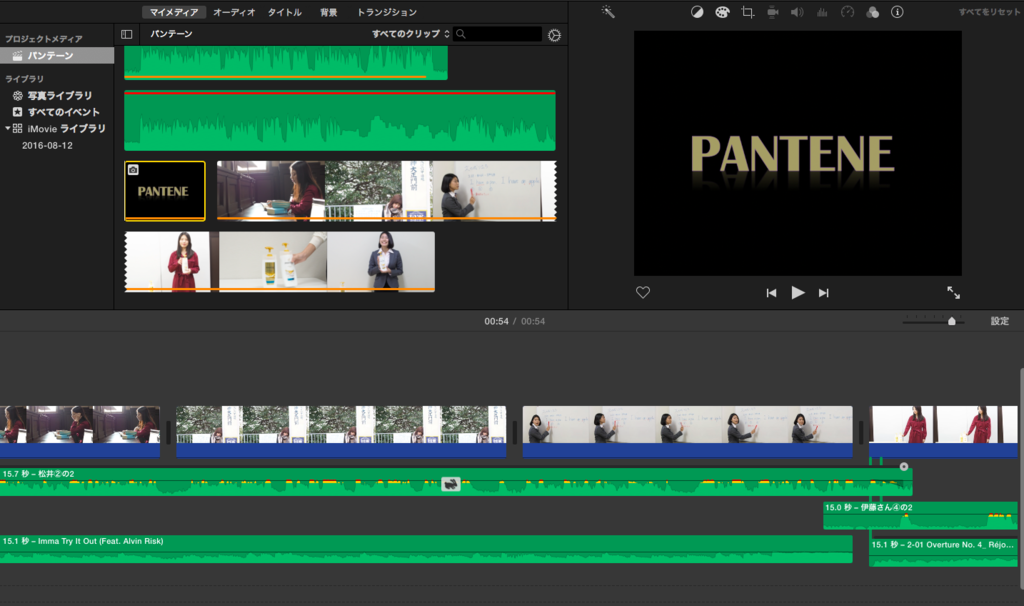The image size is (1024, 606).
Task: Click the media browser search field
Action: click(498, 34)
